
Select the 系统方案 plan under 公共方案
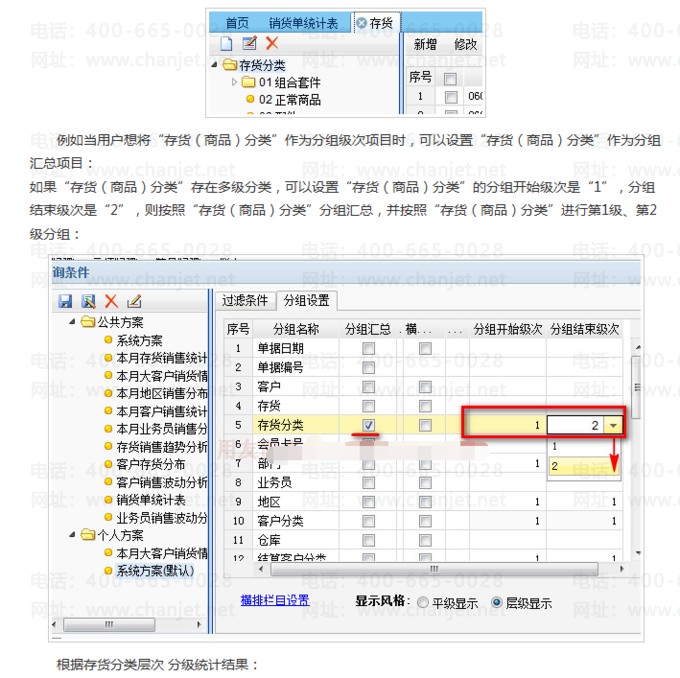pos(139,341)
